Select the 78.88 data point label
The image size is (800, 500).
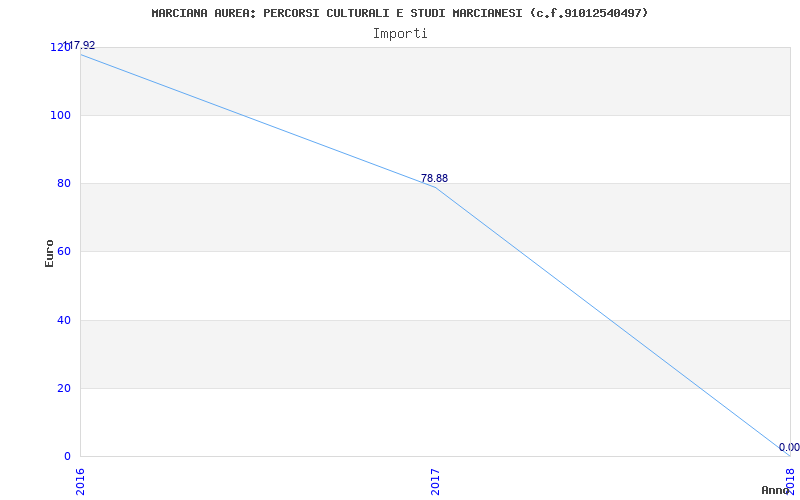(434, 178)
